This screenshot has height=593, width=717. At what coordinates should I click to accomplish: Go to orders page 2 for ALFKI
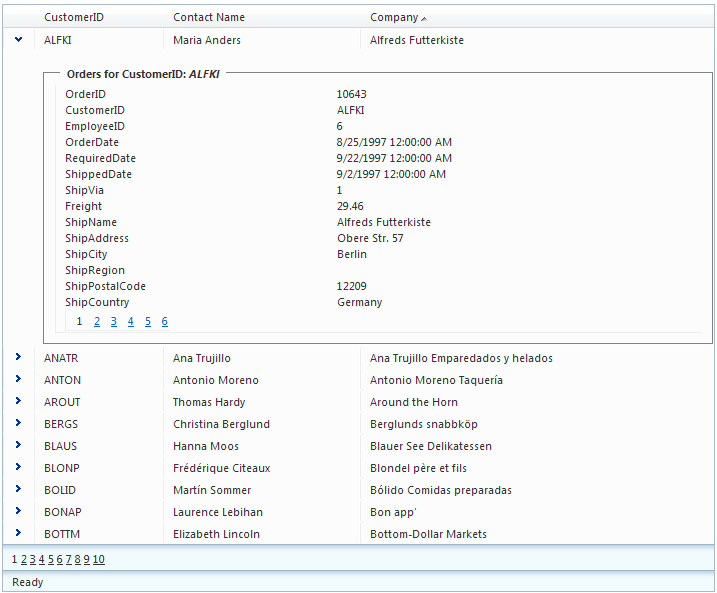point(97,321)
